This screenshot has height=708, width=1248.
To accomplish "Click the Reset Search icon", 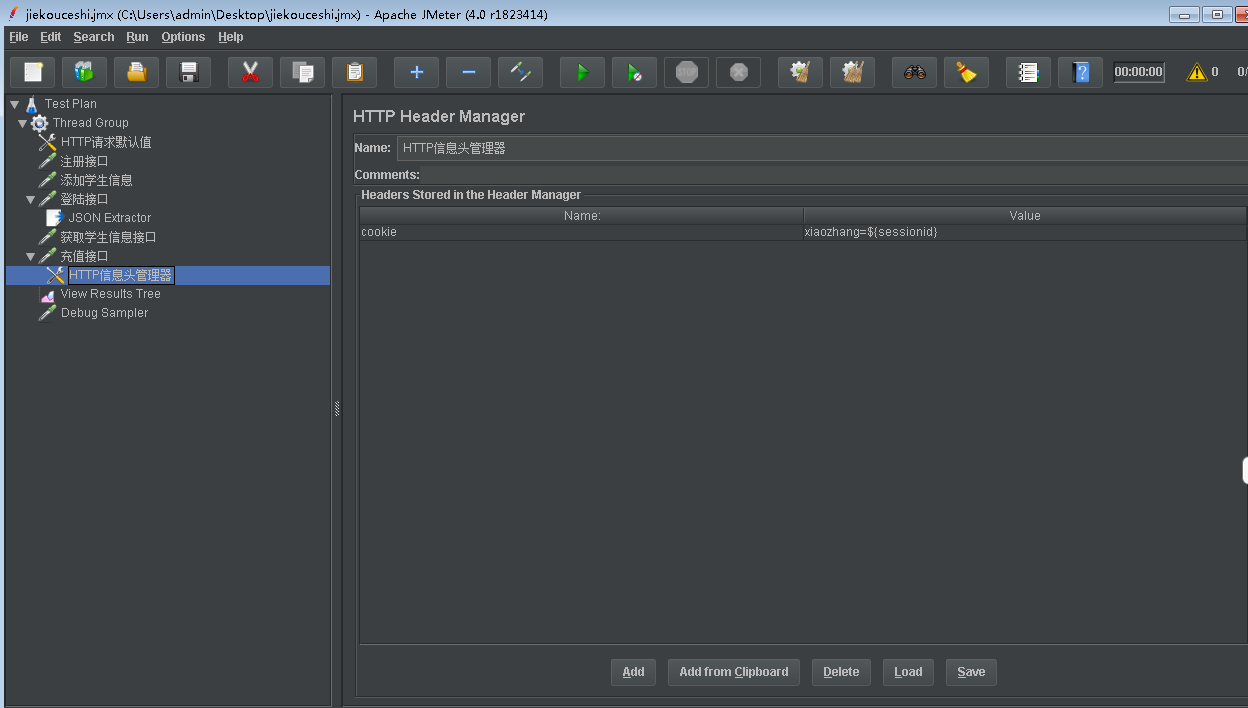I will point(966,72).
